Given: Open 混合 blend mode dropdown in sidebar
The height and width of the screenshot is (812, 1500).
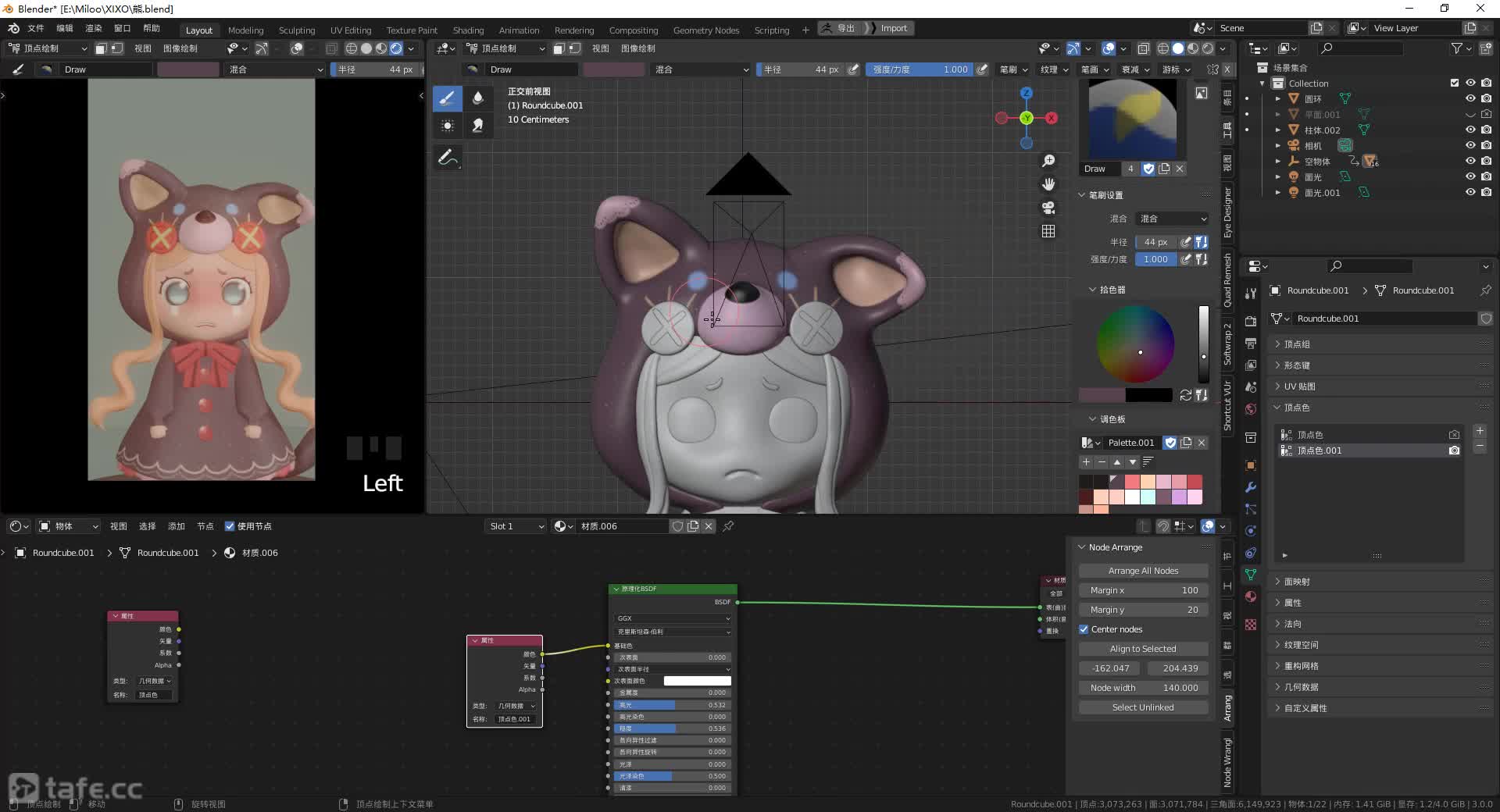Looking at the screenshot, I should 1173,219.
